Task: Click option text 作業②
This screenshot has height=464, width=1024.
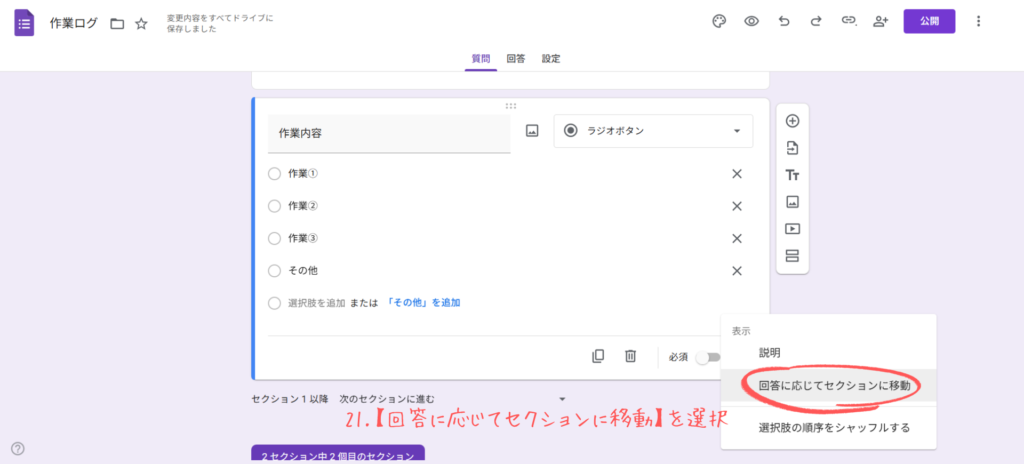Action: coord(303,206)
